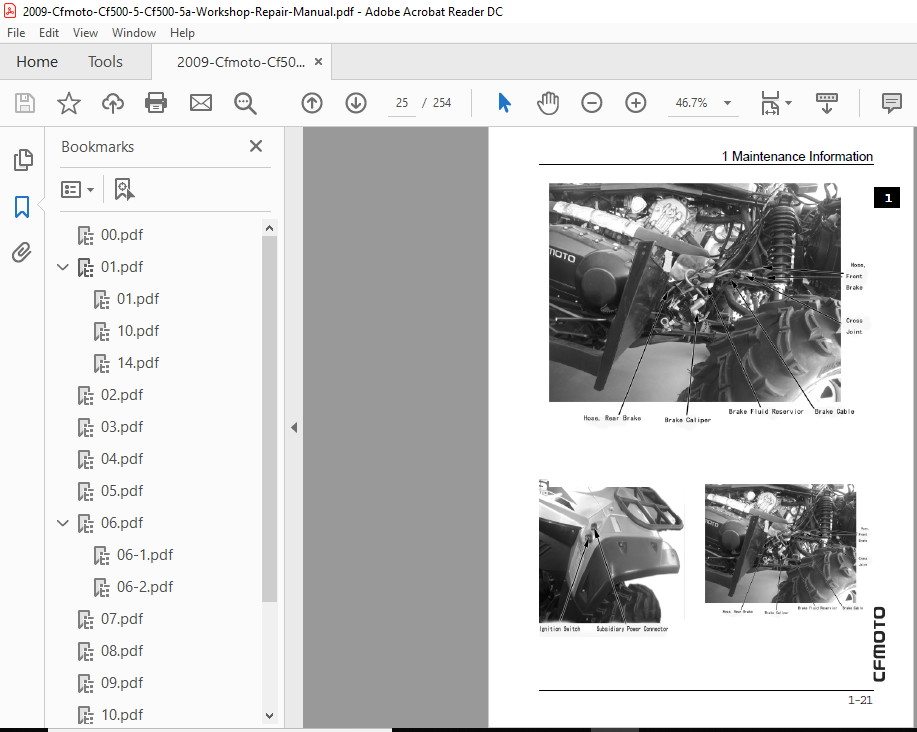The width and height of the screenshot is (917, 732).
Task: Open the Find text magnifier icon
Action: tap(245, 103)
